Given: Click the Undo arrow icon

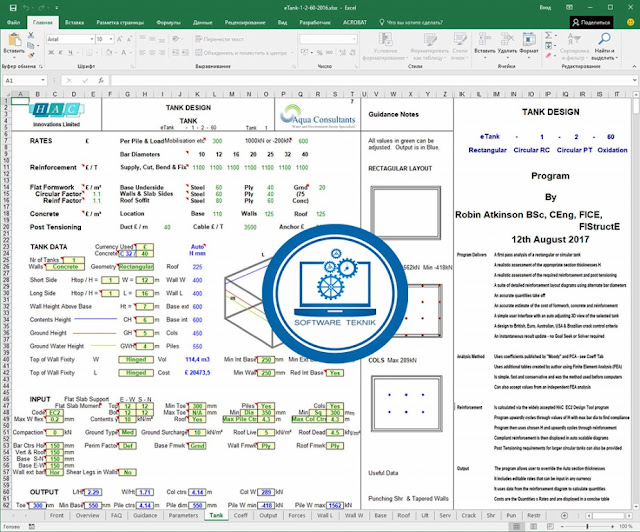Looking at the screenshot, I should click(26, 8).
